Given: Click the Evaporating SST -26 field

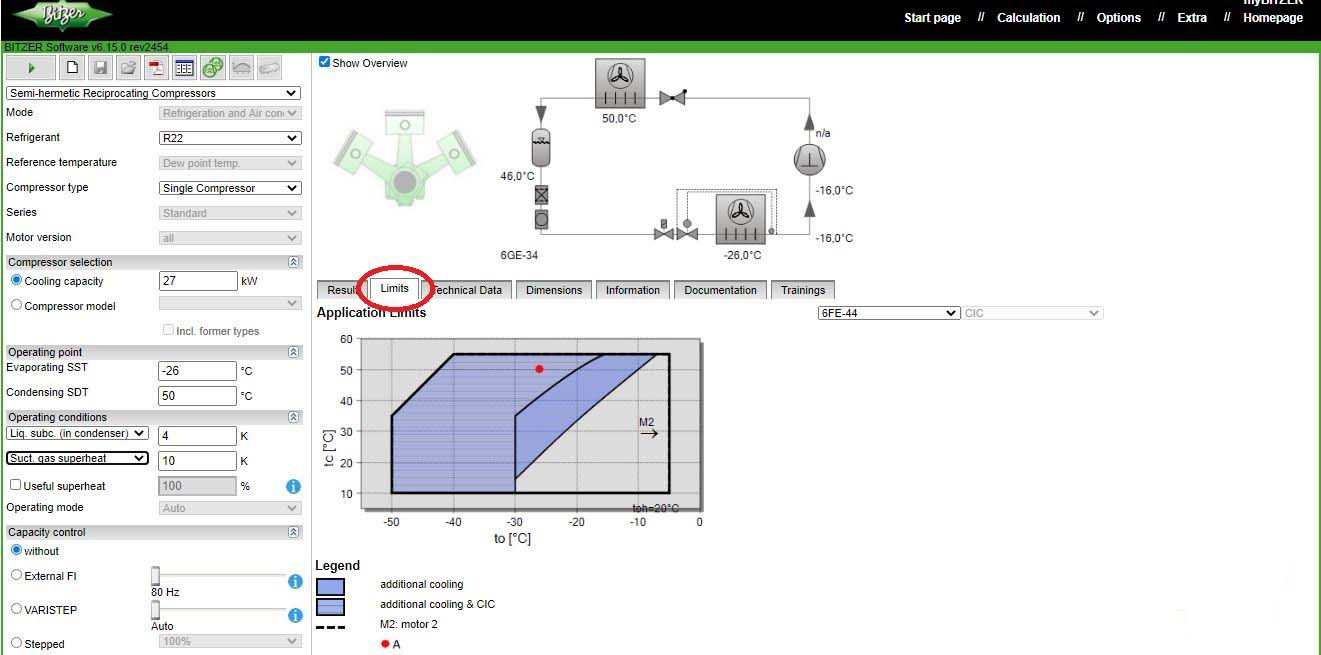Looking at the screenshot, I should pos(198,370).
